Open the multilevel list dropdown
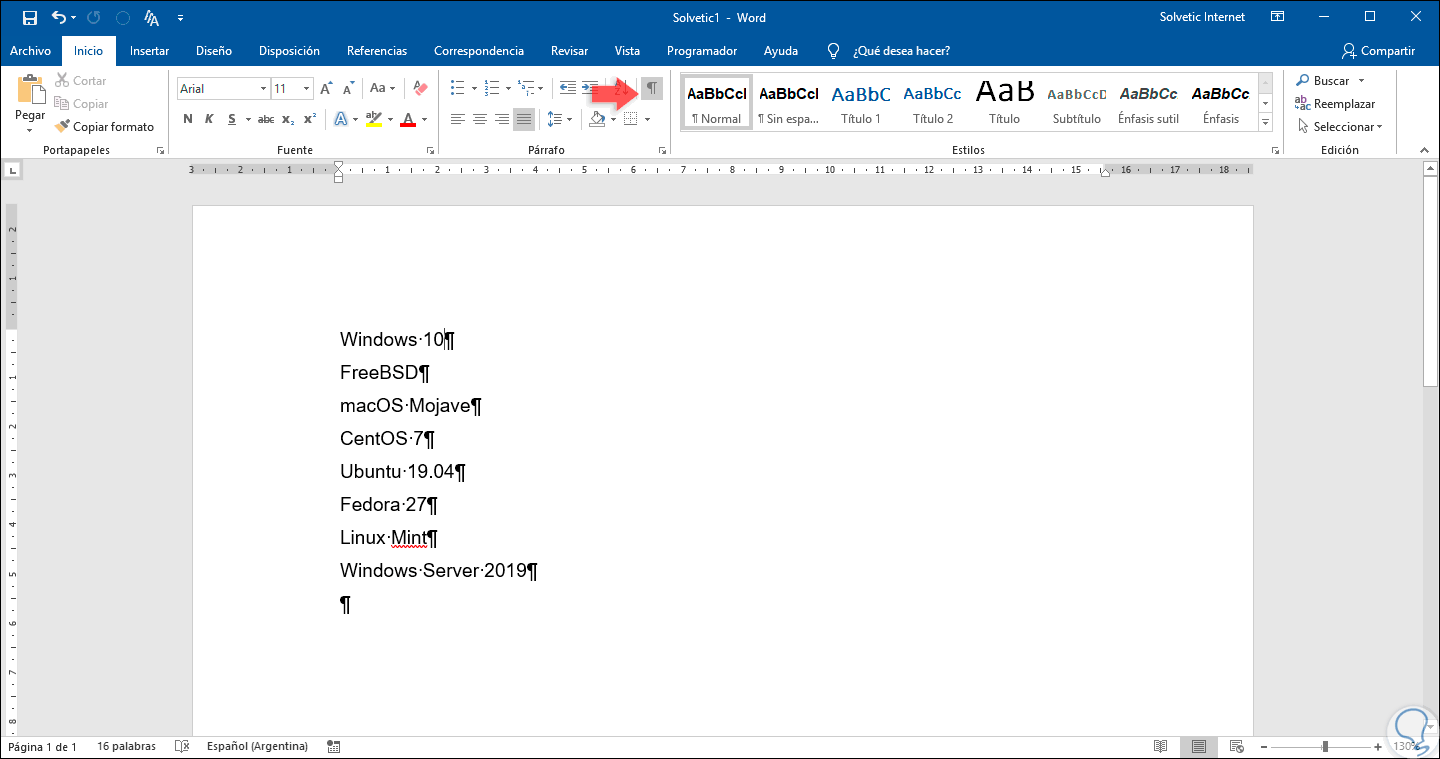Screen dimensions: 1440x759 [541, 88]
